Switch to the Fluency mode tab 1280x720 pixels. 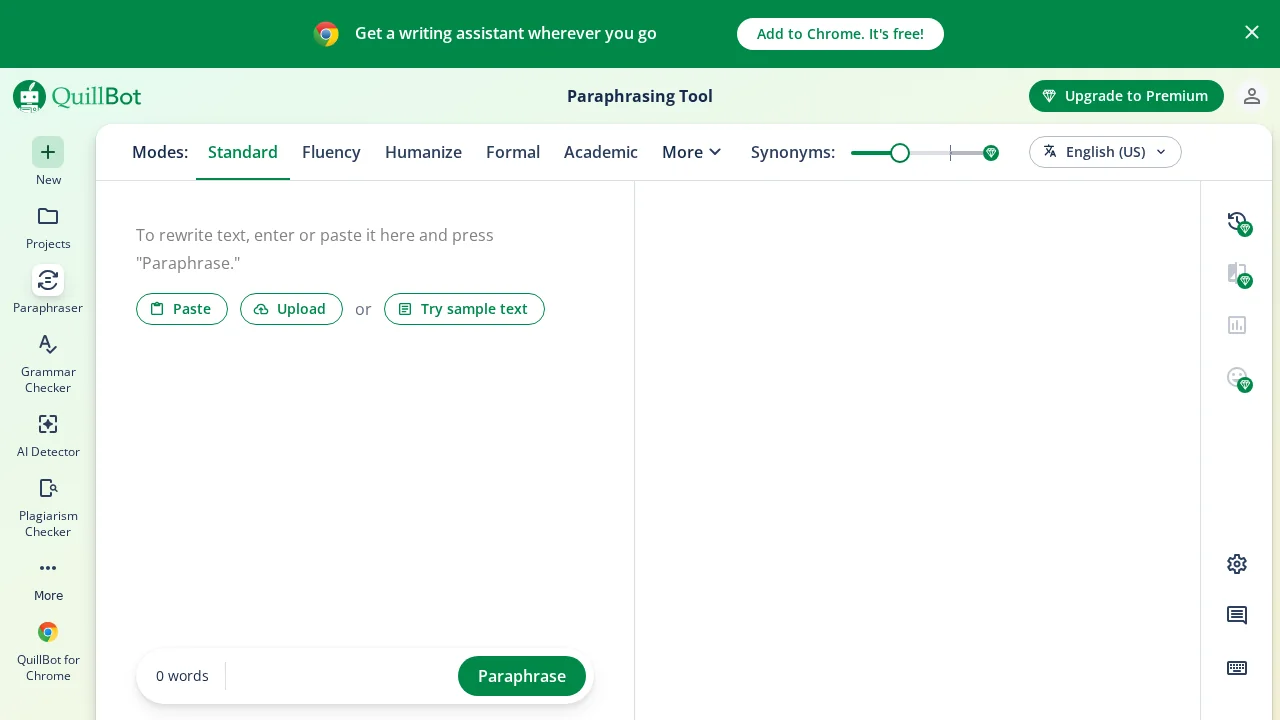331,152
